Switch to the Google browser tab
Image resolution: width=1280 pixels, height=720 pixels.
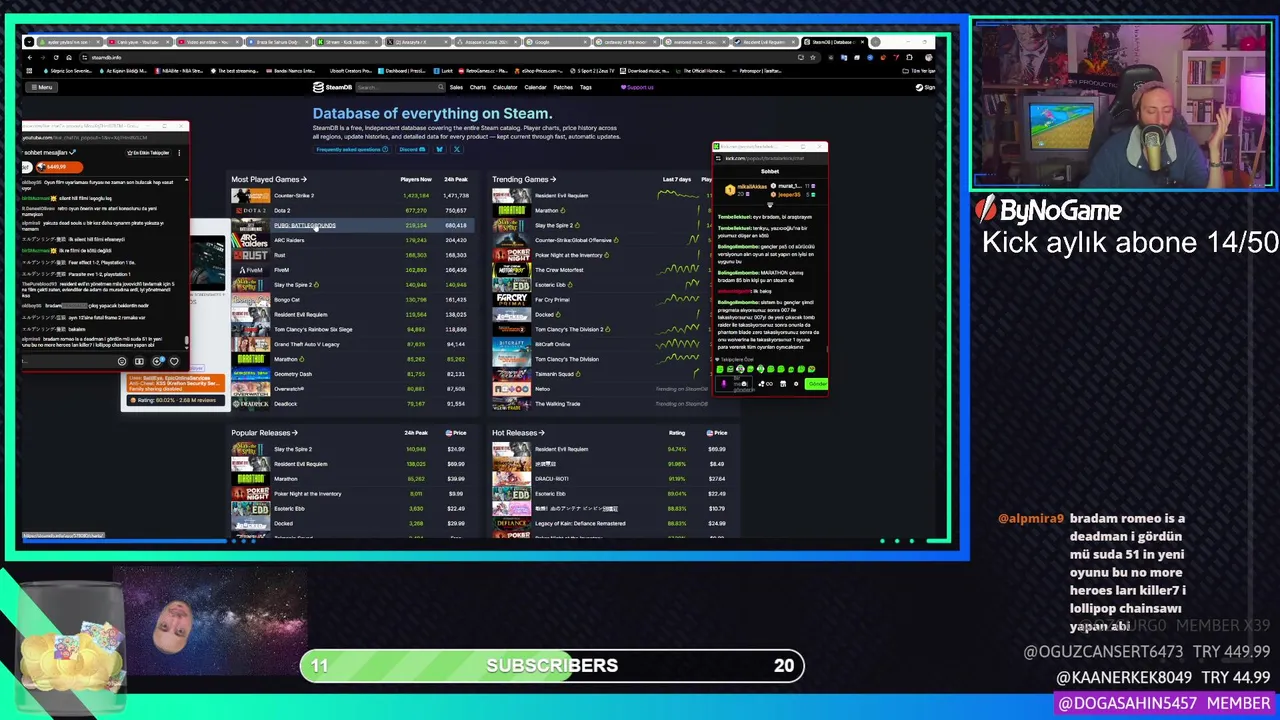click(558, 42)
